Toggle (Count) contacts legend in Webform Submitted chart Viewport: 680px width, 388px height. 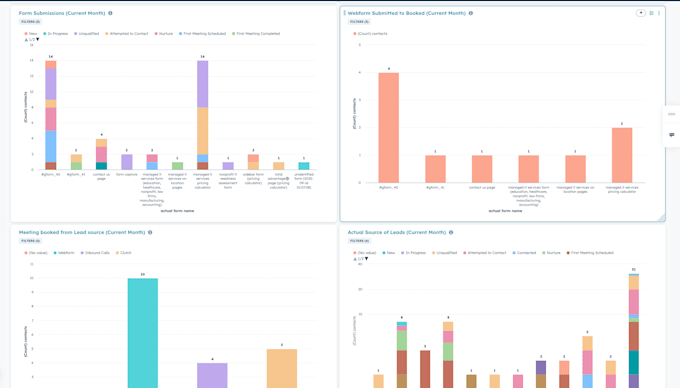tap(370, 33)
